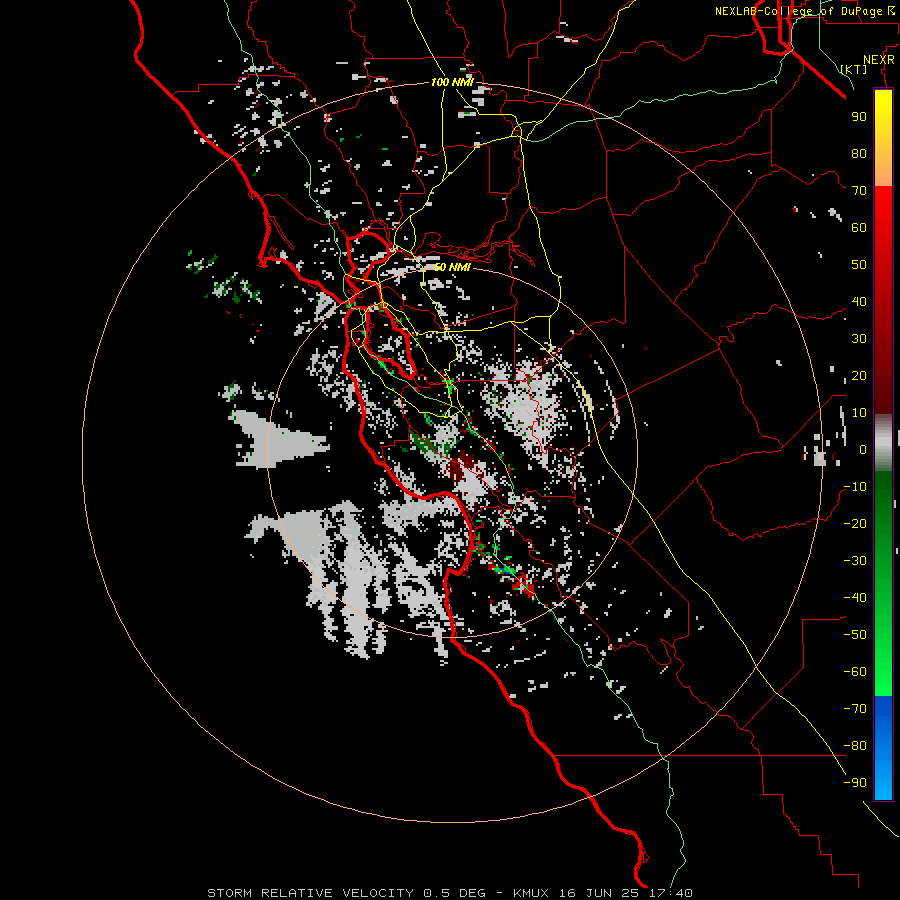The height and width of the screenshot is (900, 900).
Task: Click the 30 value on the velocity scale
Action: pyautogui.click(x=859, y=339)
